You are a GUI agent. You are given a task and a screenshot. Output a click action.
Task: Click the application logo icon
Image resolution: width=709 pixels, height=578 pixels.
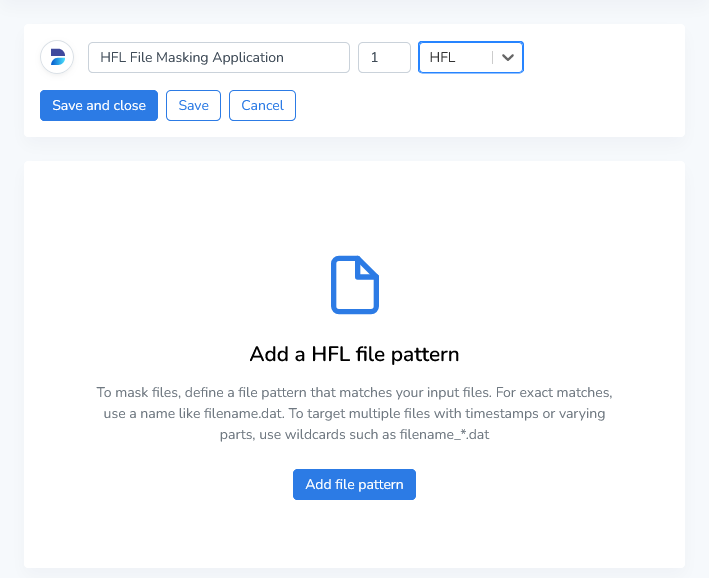(57, 57)
